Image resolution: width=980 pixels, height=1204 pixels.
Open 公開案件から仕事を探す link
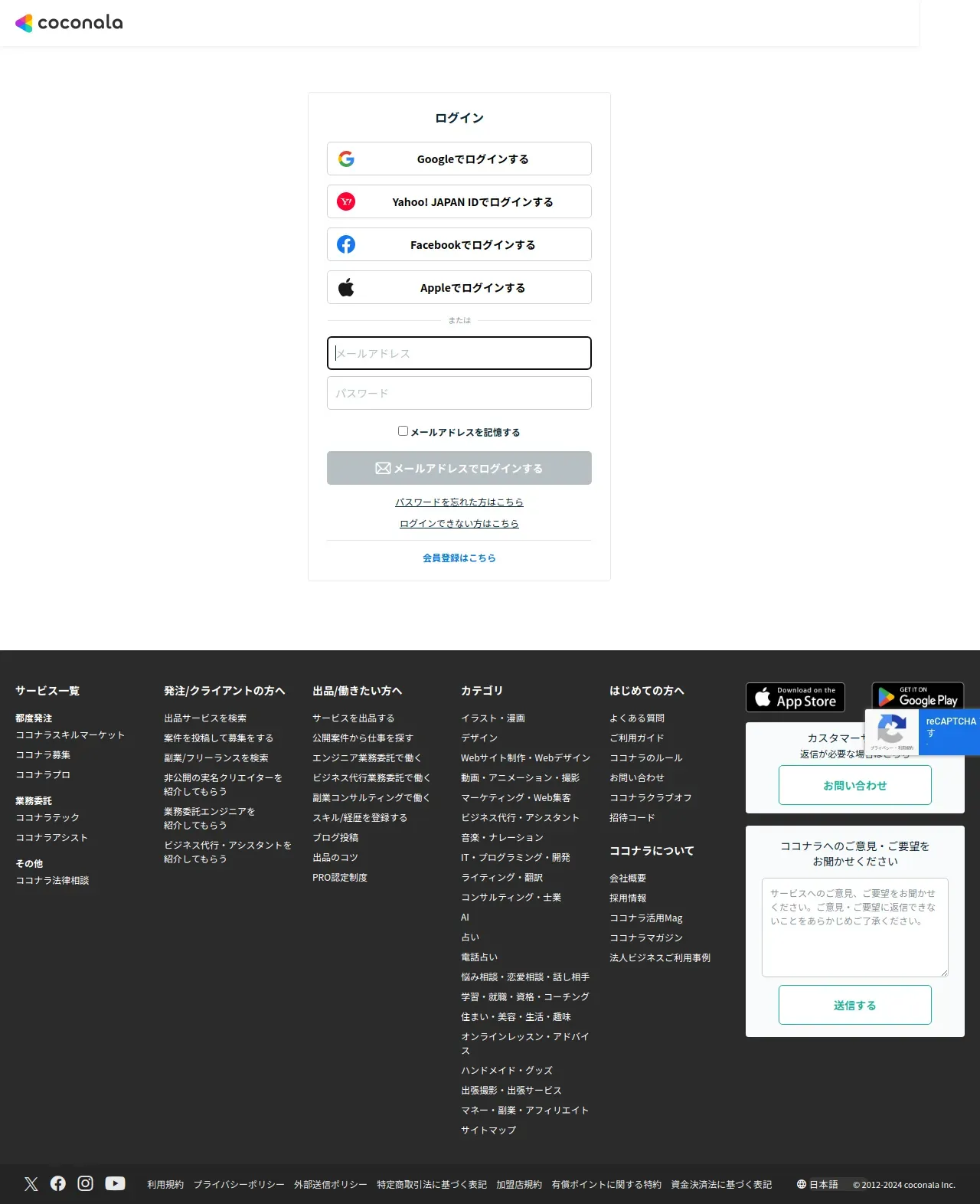pyautogui.click(x=363, y=738)
